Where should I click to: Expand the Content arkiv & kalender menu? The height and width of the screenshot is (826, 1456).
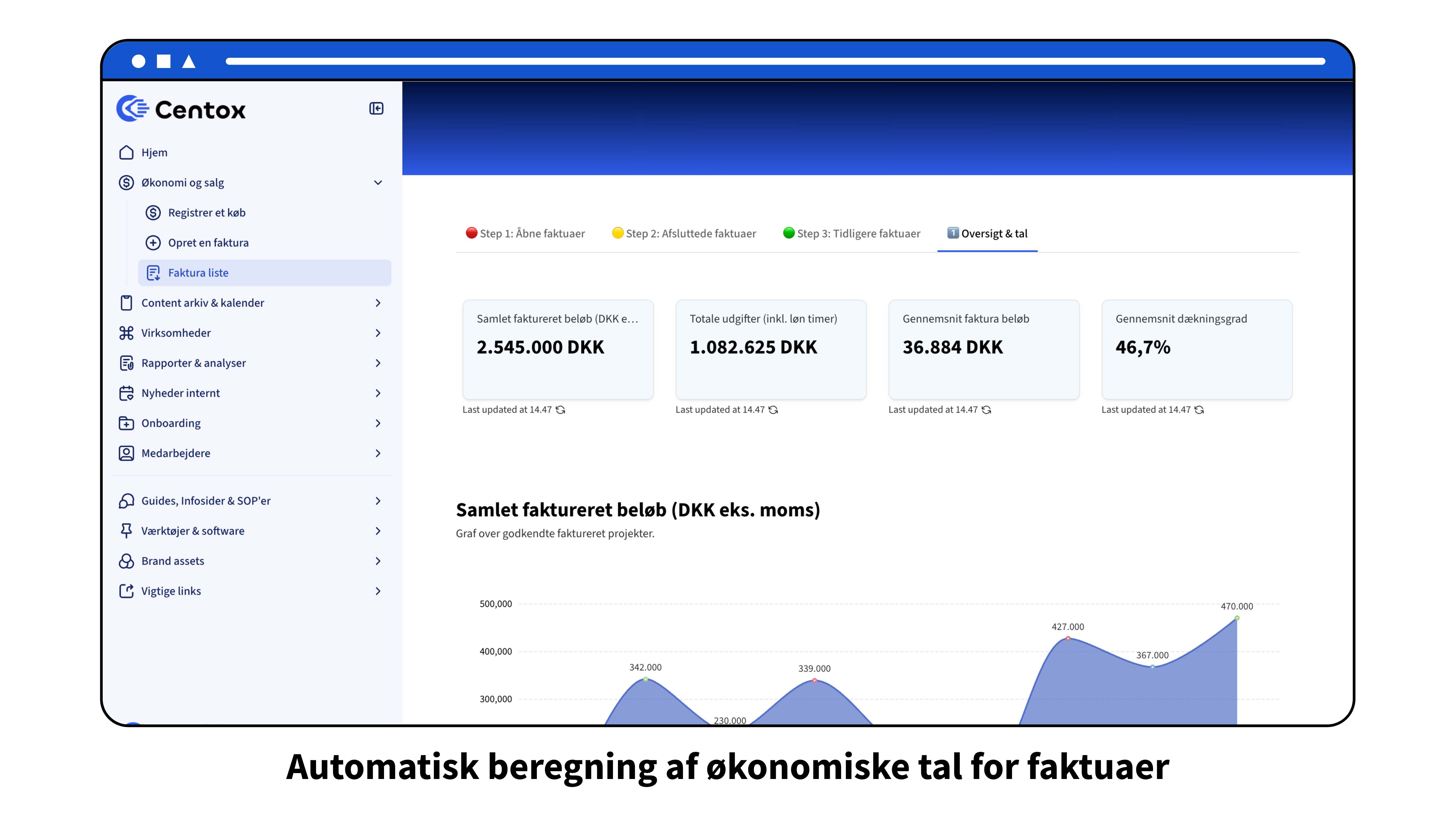tap(378, 303)
